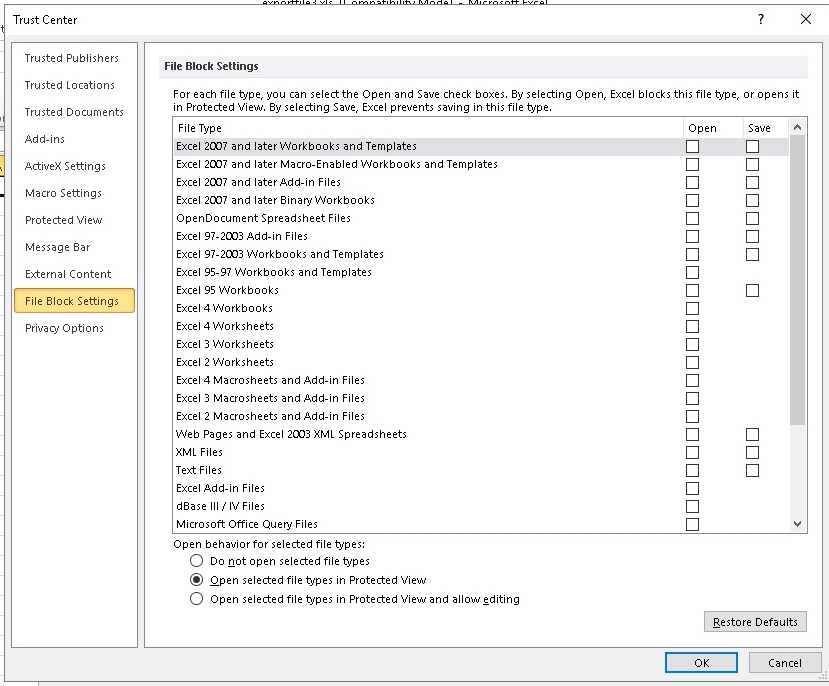The width and height of the screenshot is (829, 686).
Task: Click the Help question mark icon
Action: tap(761, 20)
